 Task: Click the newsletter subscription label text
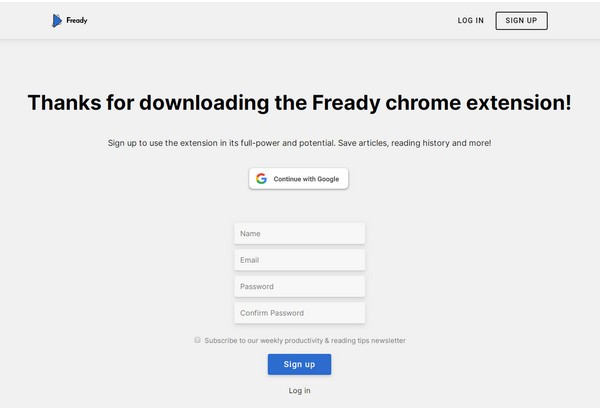coord(305,341)
